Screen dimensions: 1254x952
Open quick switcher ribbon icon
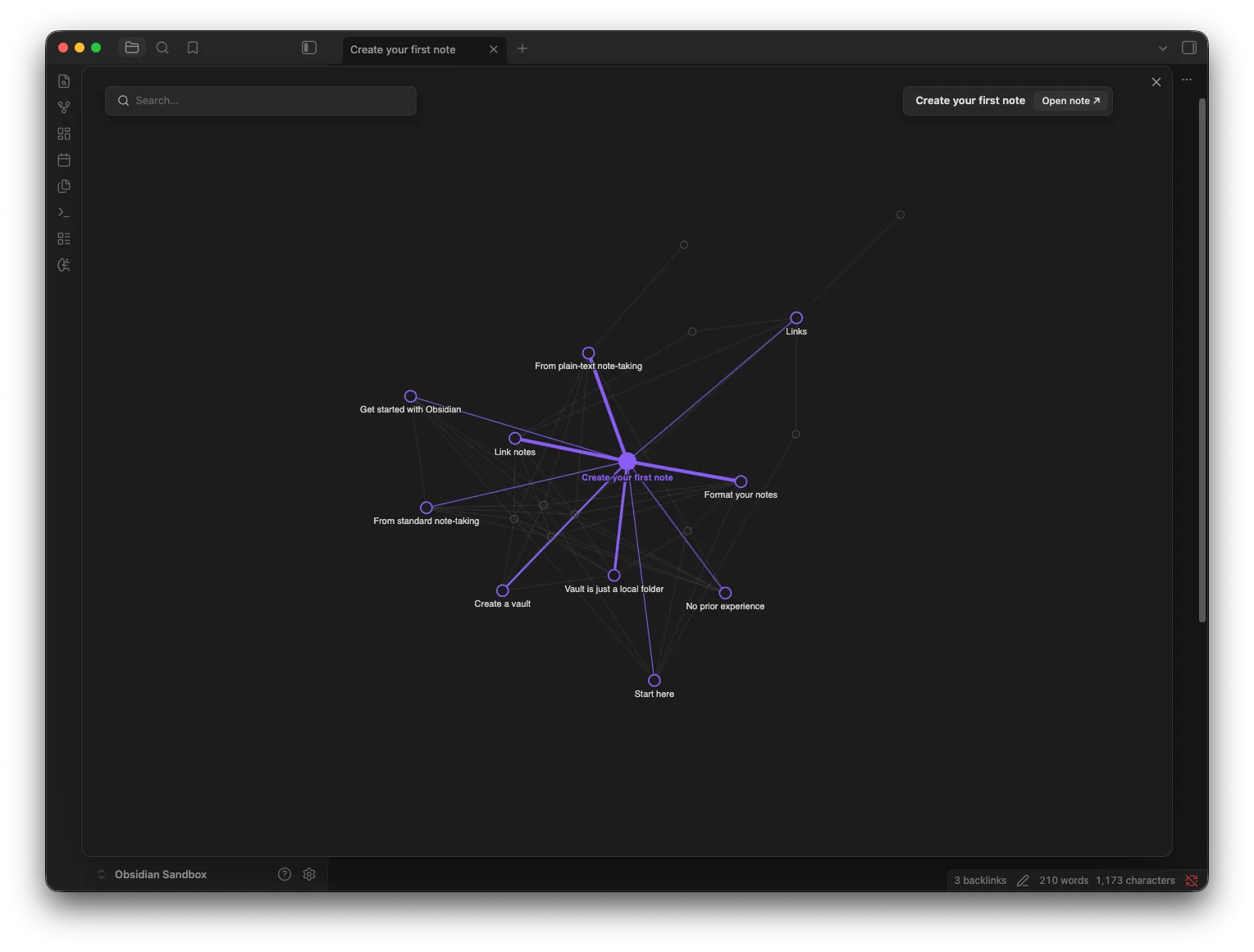64,81
